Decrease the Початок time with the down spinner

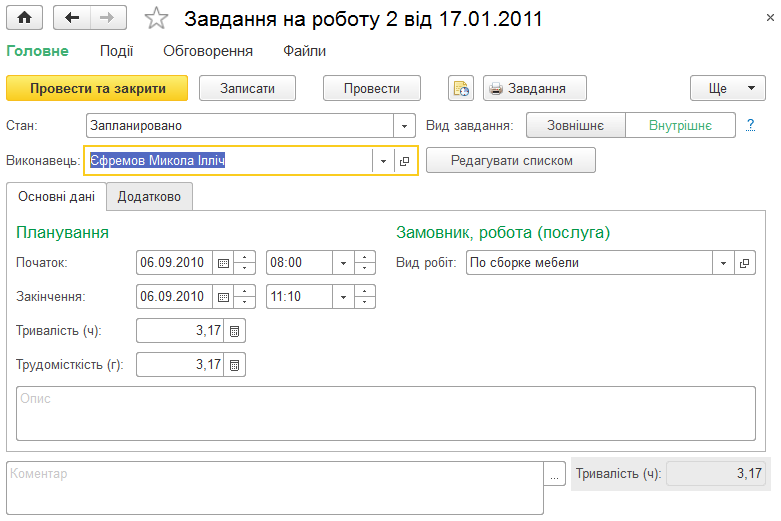click(365, 268)
